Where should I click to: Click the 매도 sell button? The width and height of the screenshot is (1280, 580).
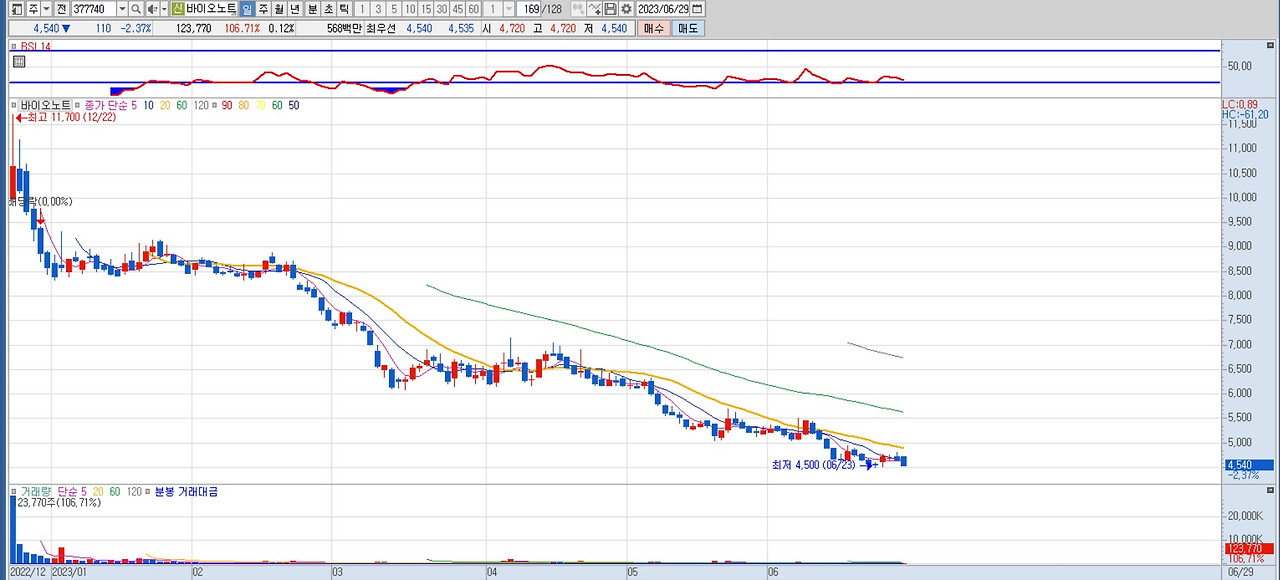[x=688, y=28]
